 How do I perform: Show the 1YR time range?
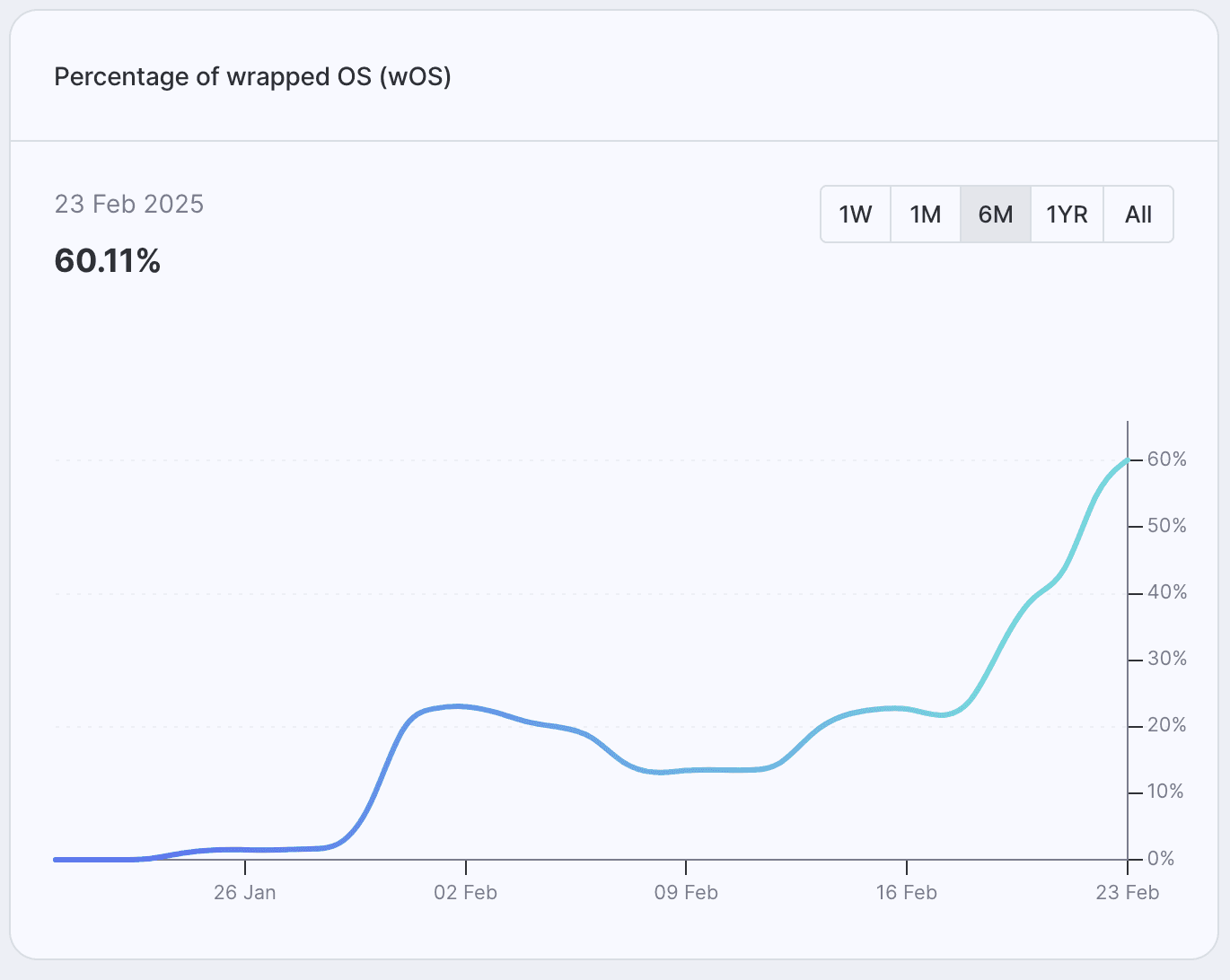tap(1067, 214)
